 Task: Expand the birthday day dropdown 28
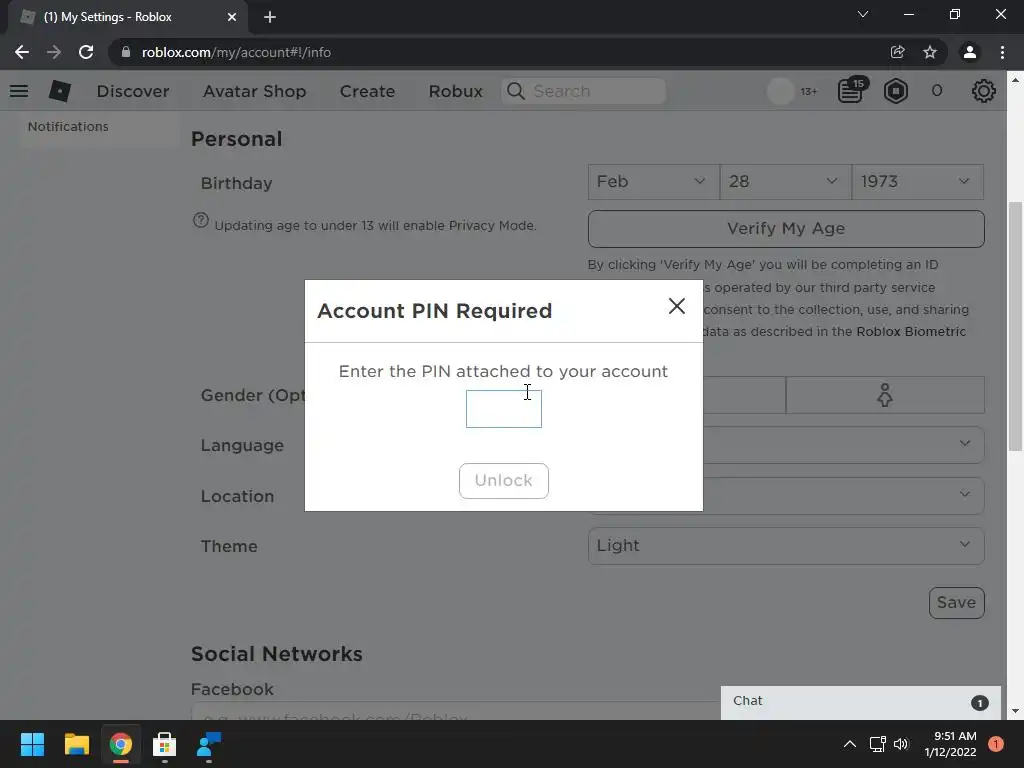786,182
